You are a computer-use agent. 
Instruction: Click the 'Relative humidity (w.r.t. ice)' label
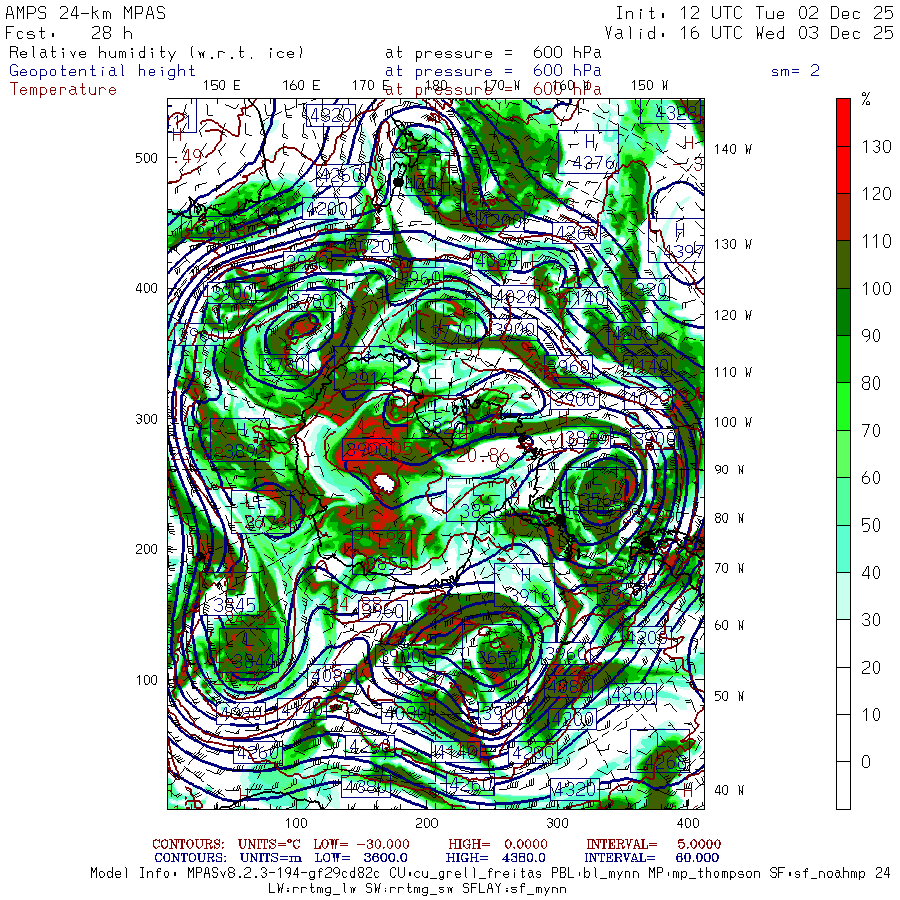click(156, 53)
